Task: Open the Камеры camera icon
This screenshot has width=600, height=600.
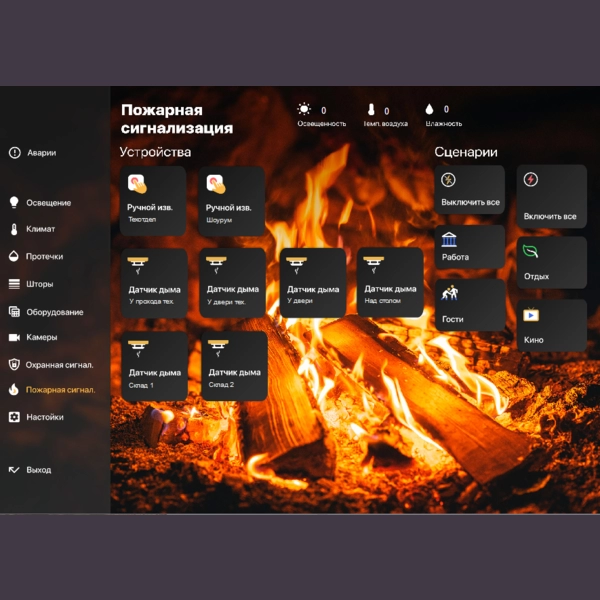Action: (x=14, y=337)
